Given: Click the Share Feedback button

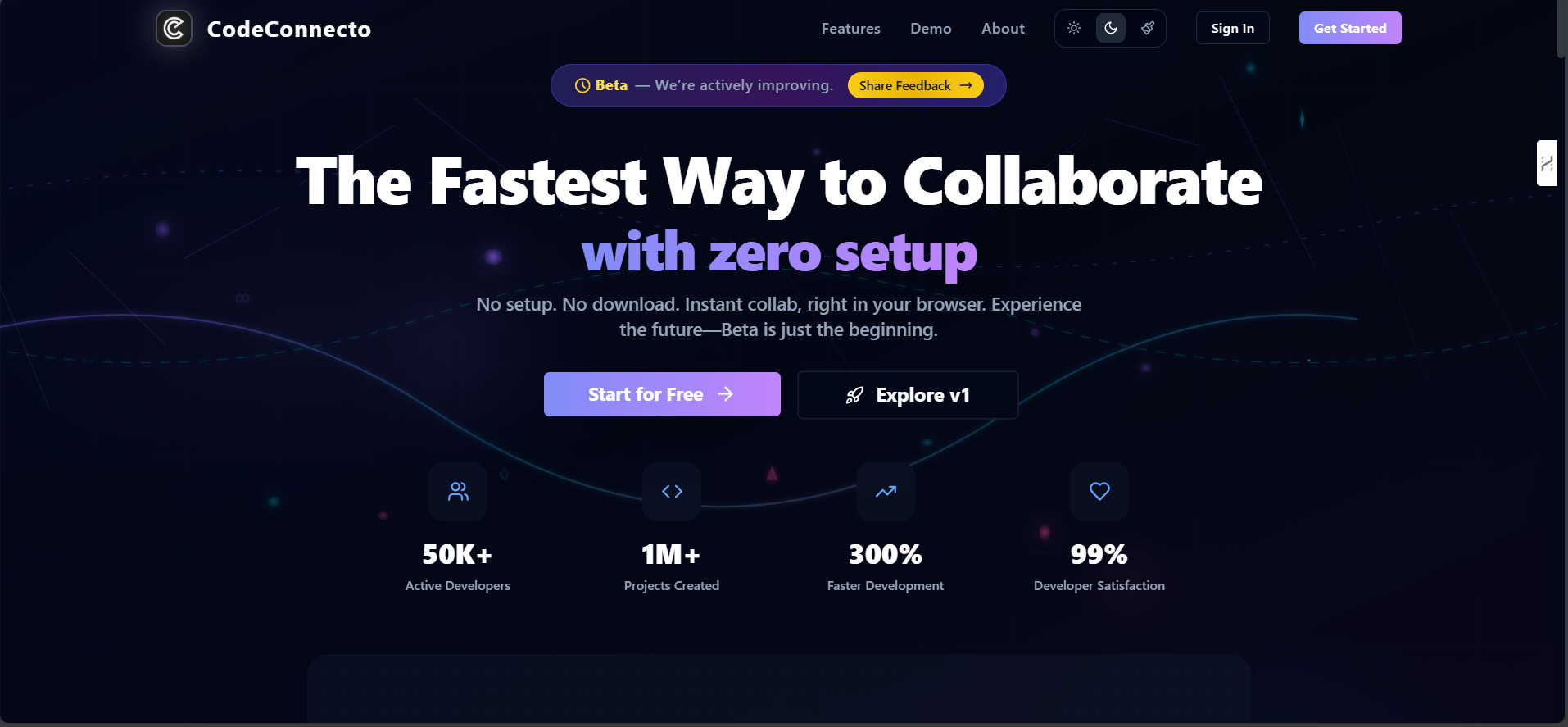Looking at the screenshot, I should pos(915,85).
